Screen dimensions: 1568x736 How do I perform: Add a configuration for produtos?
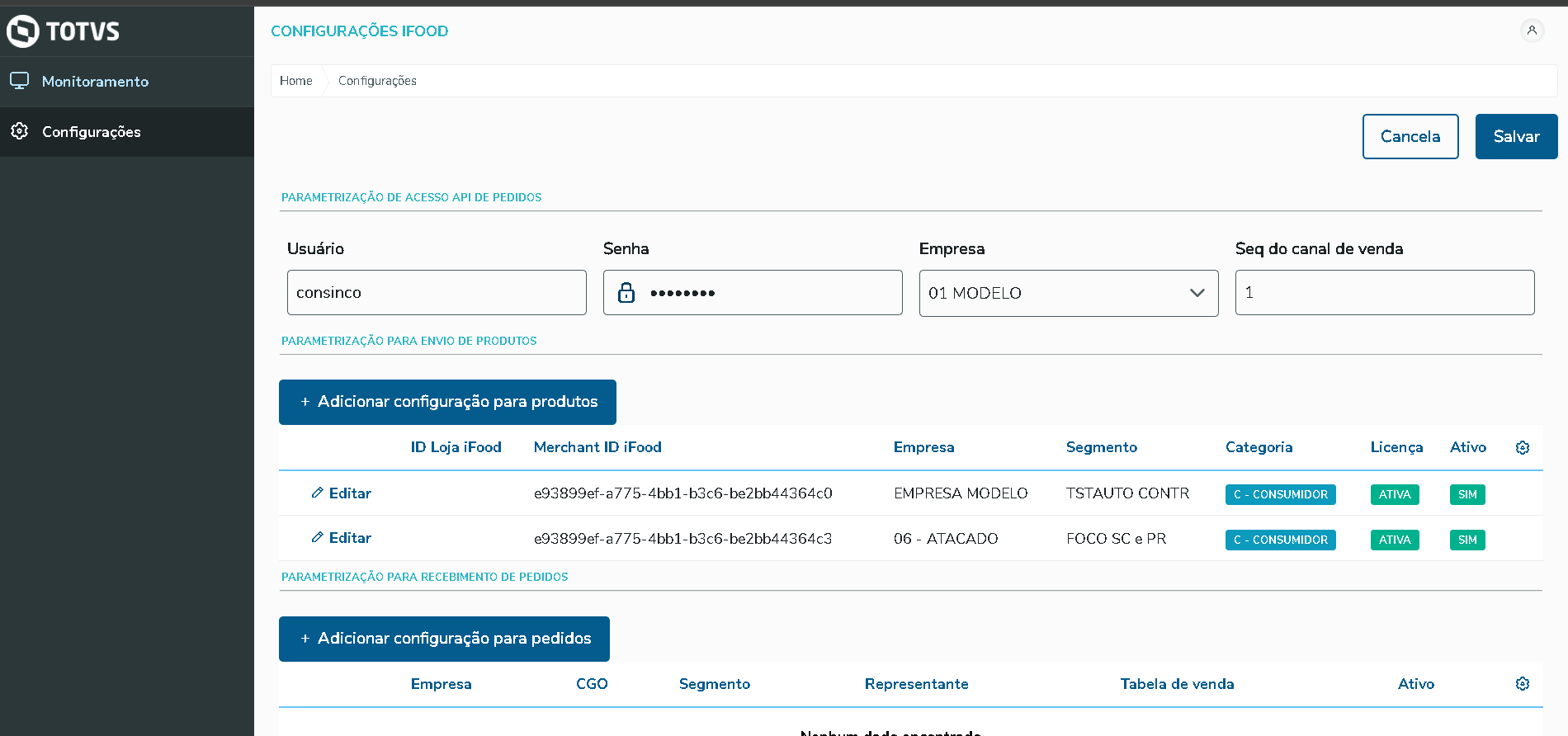pos(447,402)
